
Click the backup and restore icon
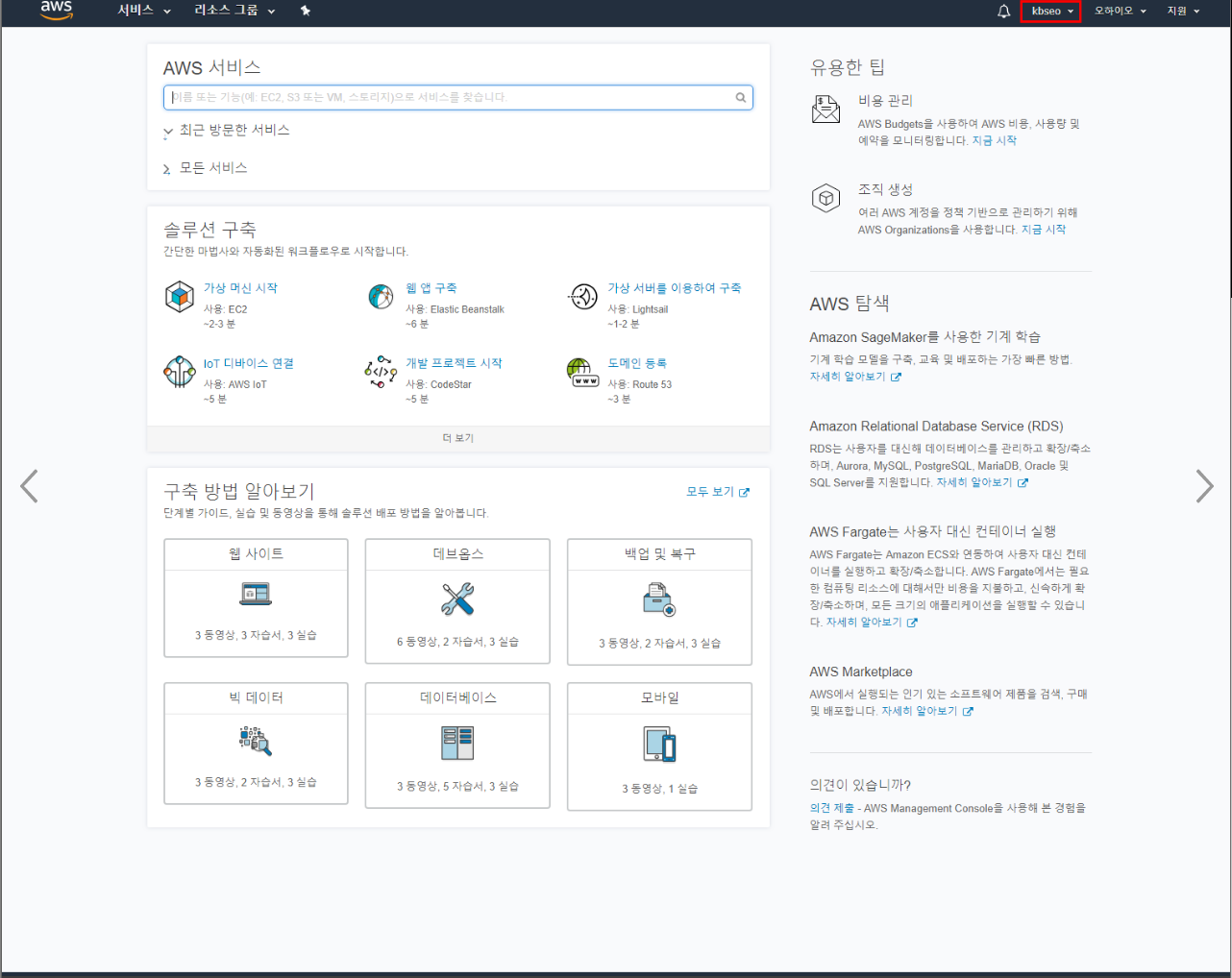click(659, 599)
